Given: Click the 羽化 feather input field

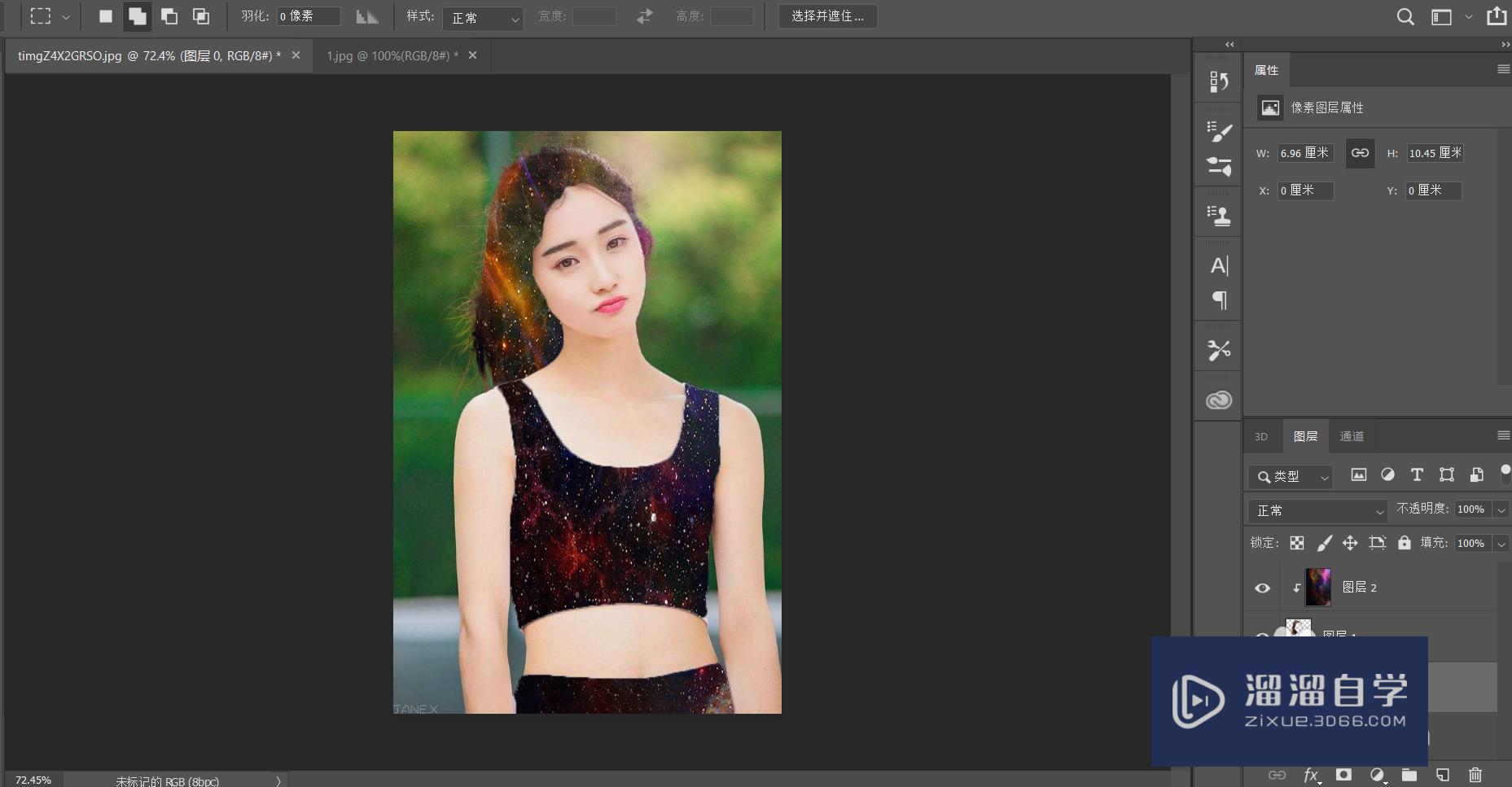Looking at the screenshot, I should point(309,16).
